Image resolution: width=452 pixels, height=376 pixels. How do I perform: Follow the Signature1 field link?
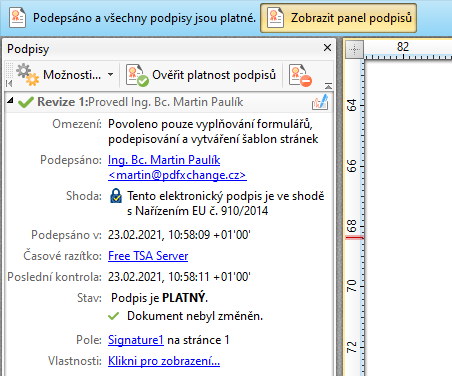pos(136,340)
